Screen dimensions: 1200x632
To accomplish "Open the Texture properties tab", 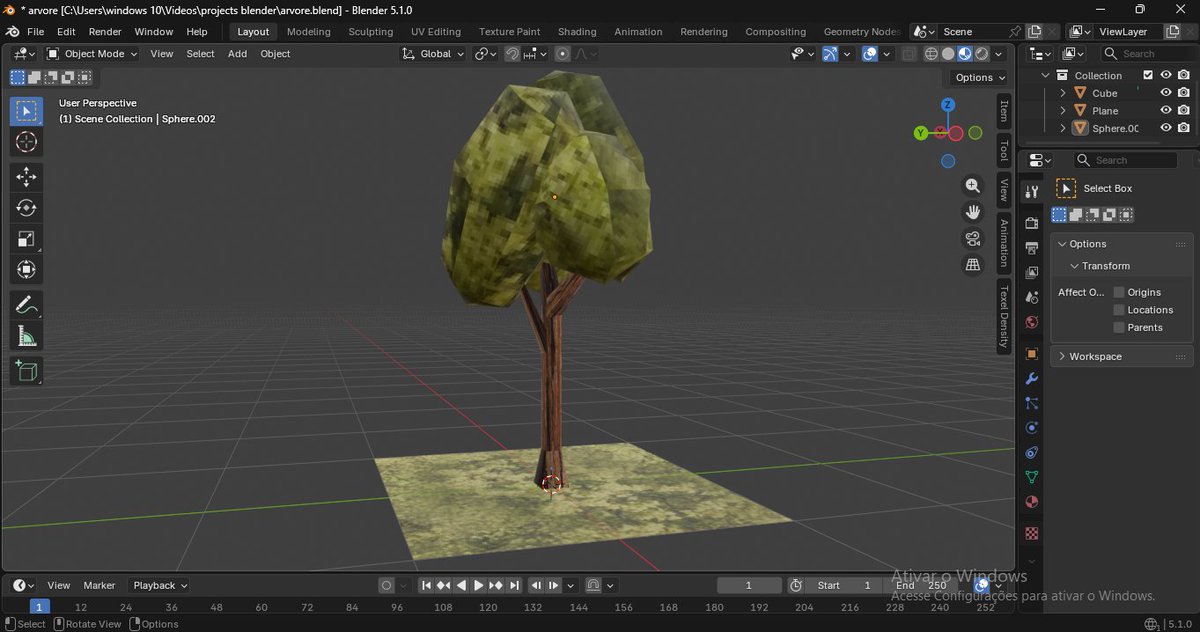I will click(1032, 533).
